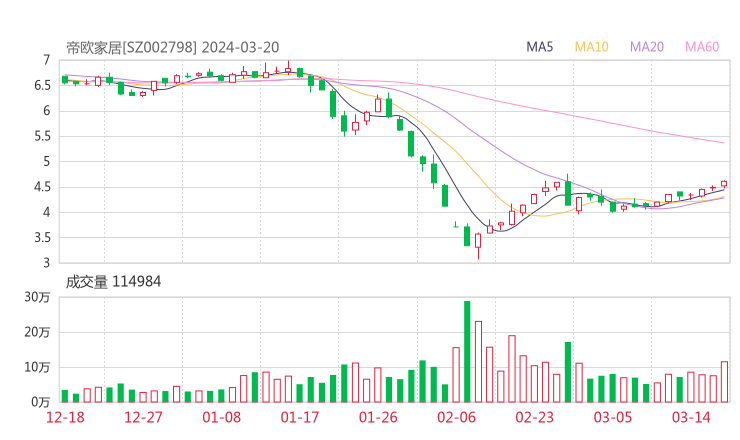Click the 01-17 date label
This screenshot has width=740, height=440.
[300, 417]
